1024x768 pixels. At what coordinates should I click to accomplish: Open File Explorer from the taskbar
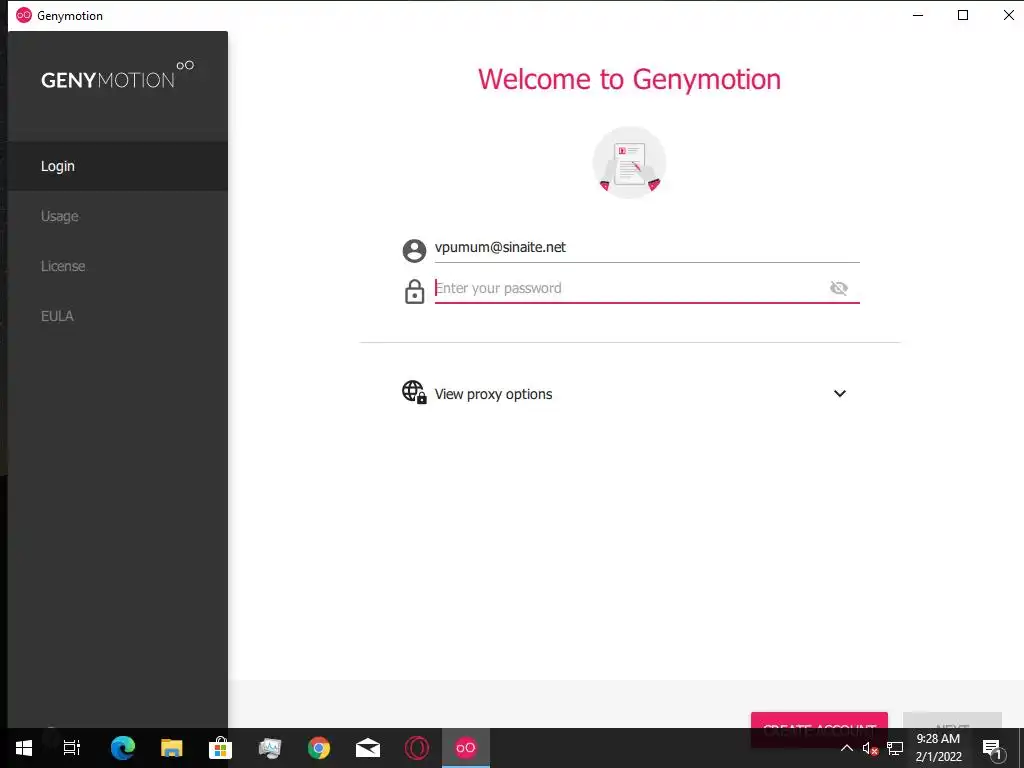pos(172,748)
